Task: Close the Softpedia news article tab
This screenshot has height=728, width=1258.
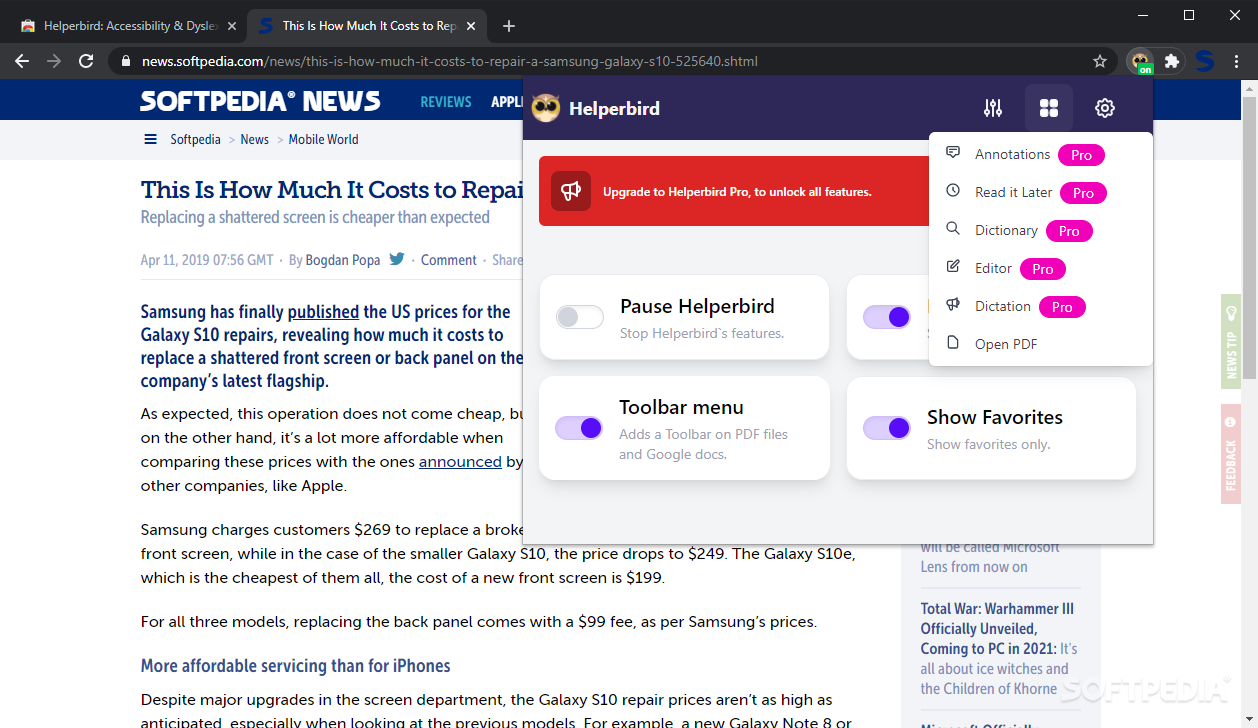Action: coord(471,26)
